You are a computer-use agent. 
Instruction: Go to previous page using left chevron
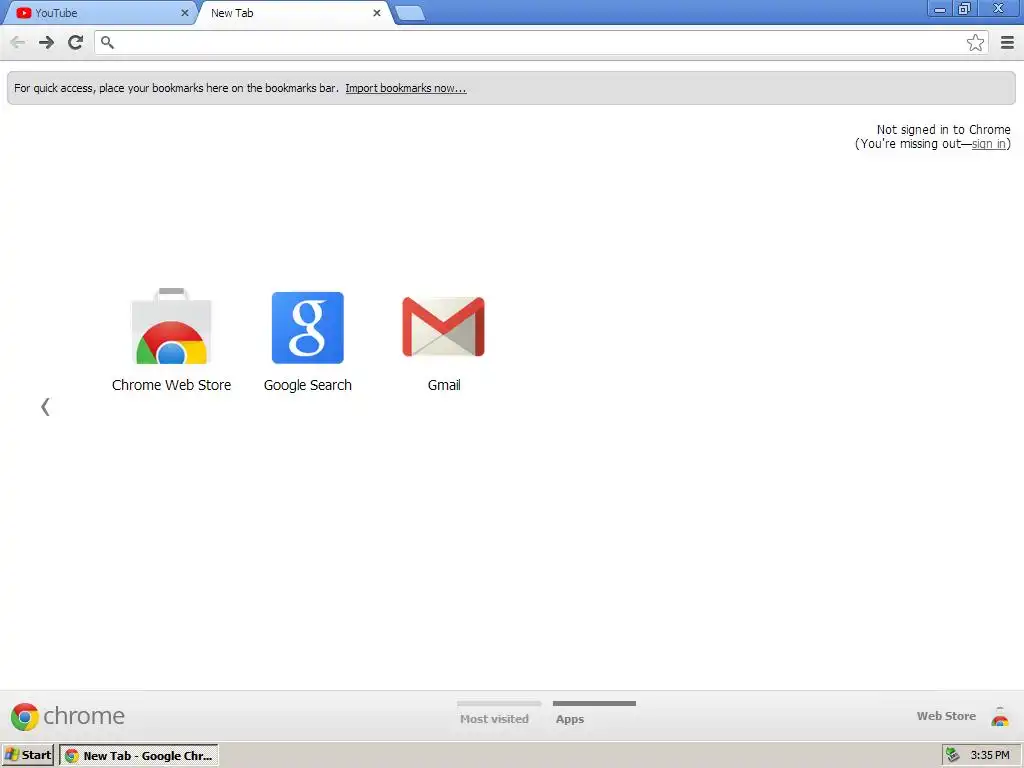pos(45,407)
